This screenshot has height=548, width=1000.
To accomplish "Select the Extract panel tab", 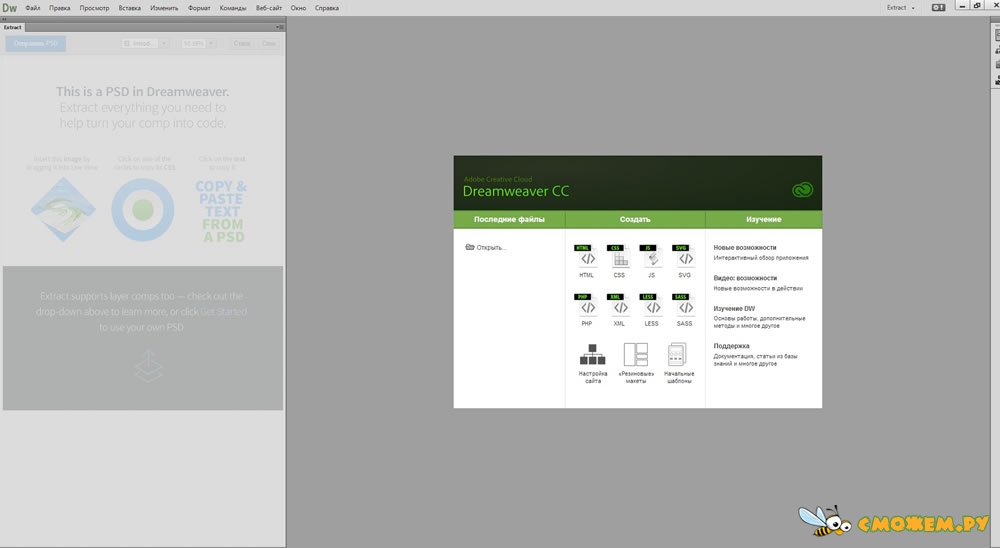I will (13, 27).
